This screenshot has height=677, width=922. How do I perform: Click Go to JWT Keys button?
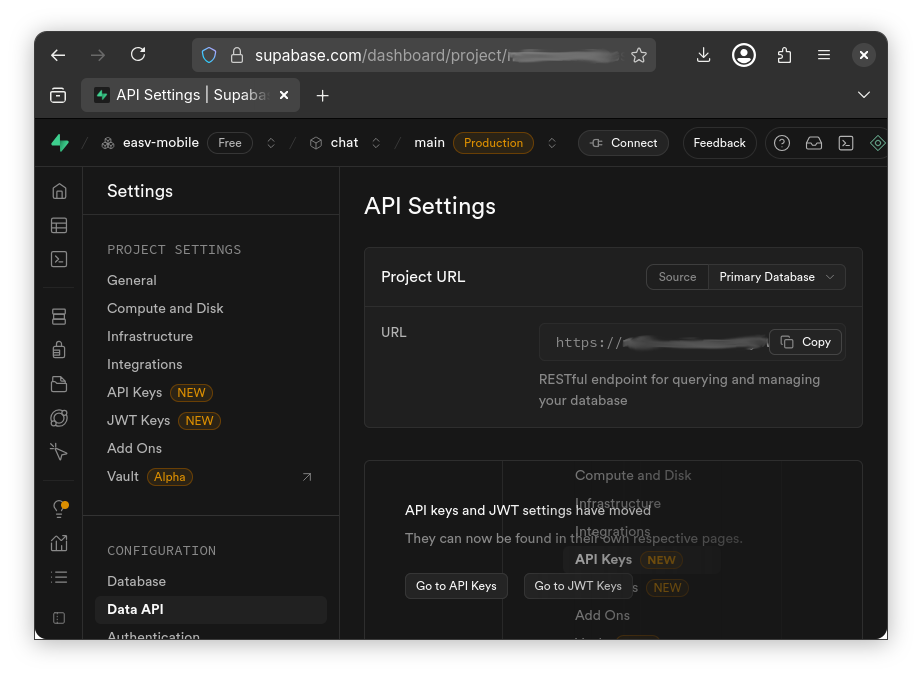(x=578, y=586)
